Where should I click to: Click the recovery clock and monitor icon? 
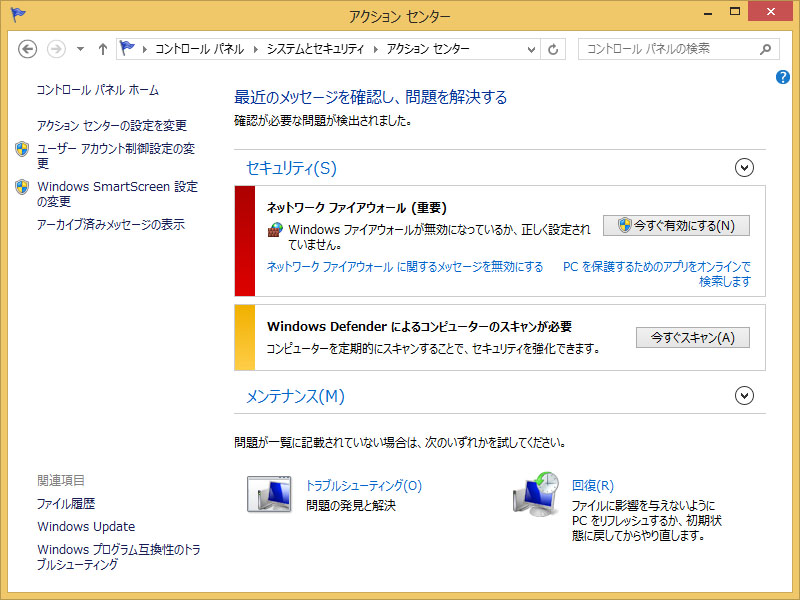pyautogui.click(x=536, y=494)
